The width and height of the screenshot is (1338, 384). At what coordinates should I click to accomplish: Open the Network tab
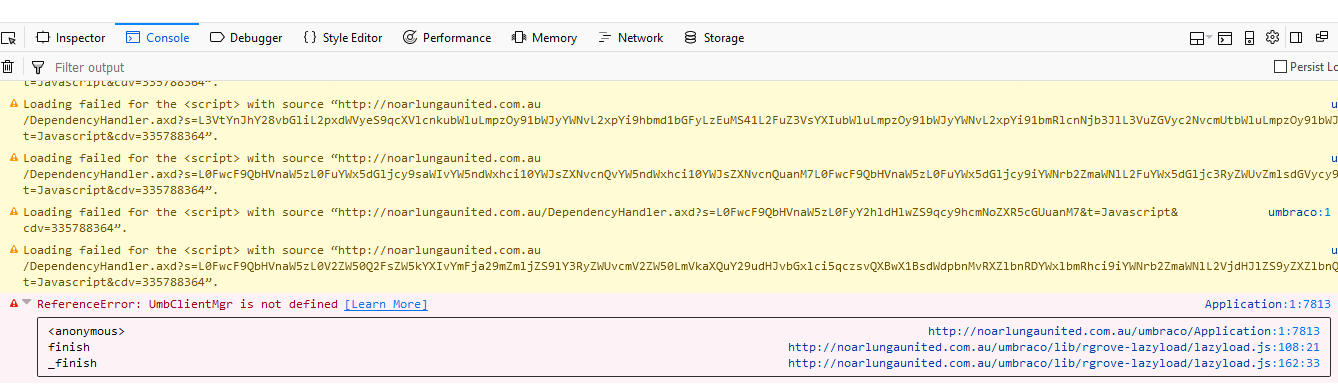click(630, 38)
